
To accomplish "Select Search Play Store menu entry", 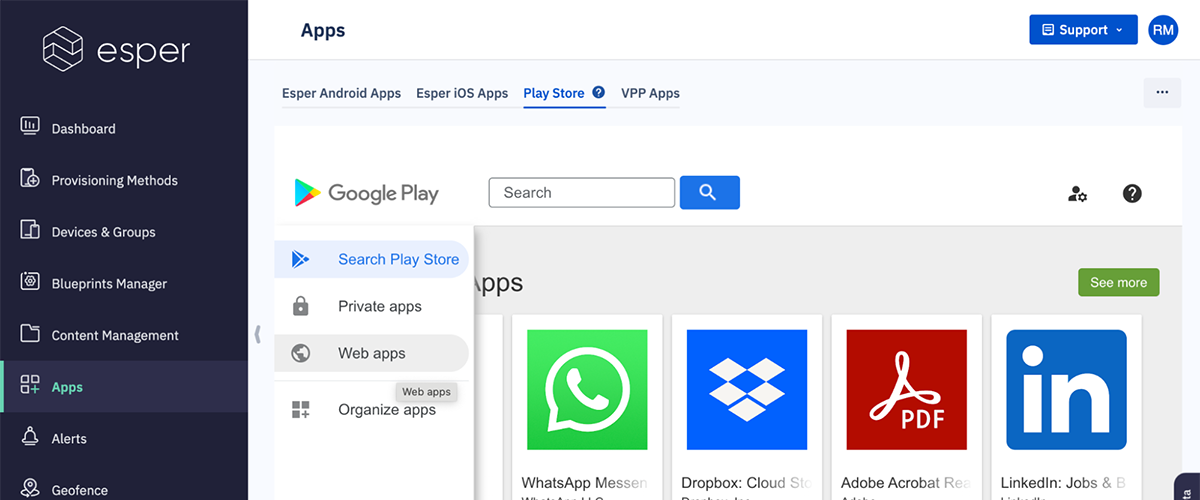I will (371, 259).
